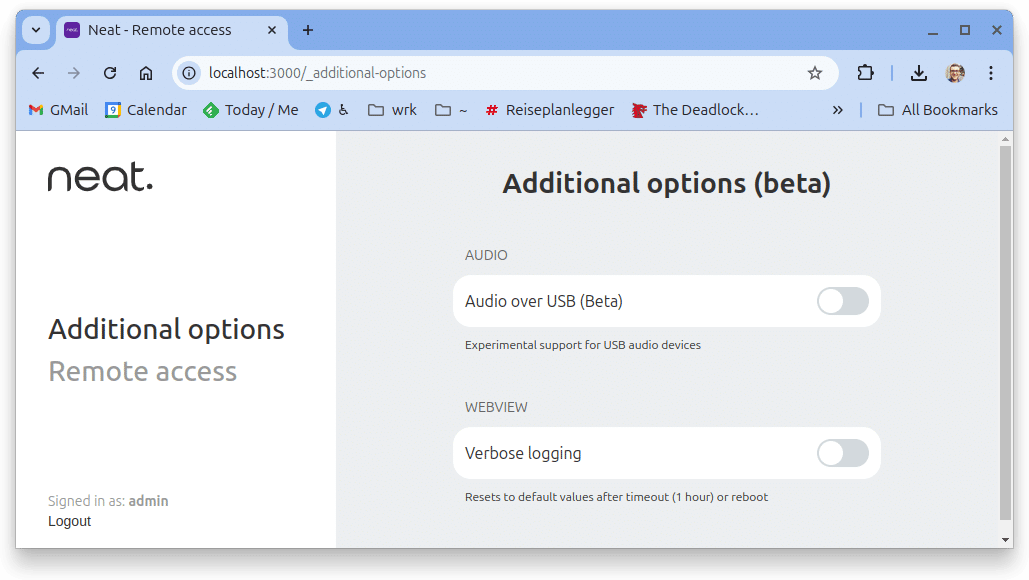The height and width of the screenshot is (580, 1029).
Task: Open the Chrome three-dot menu
Action: (x=991, y=73)
